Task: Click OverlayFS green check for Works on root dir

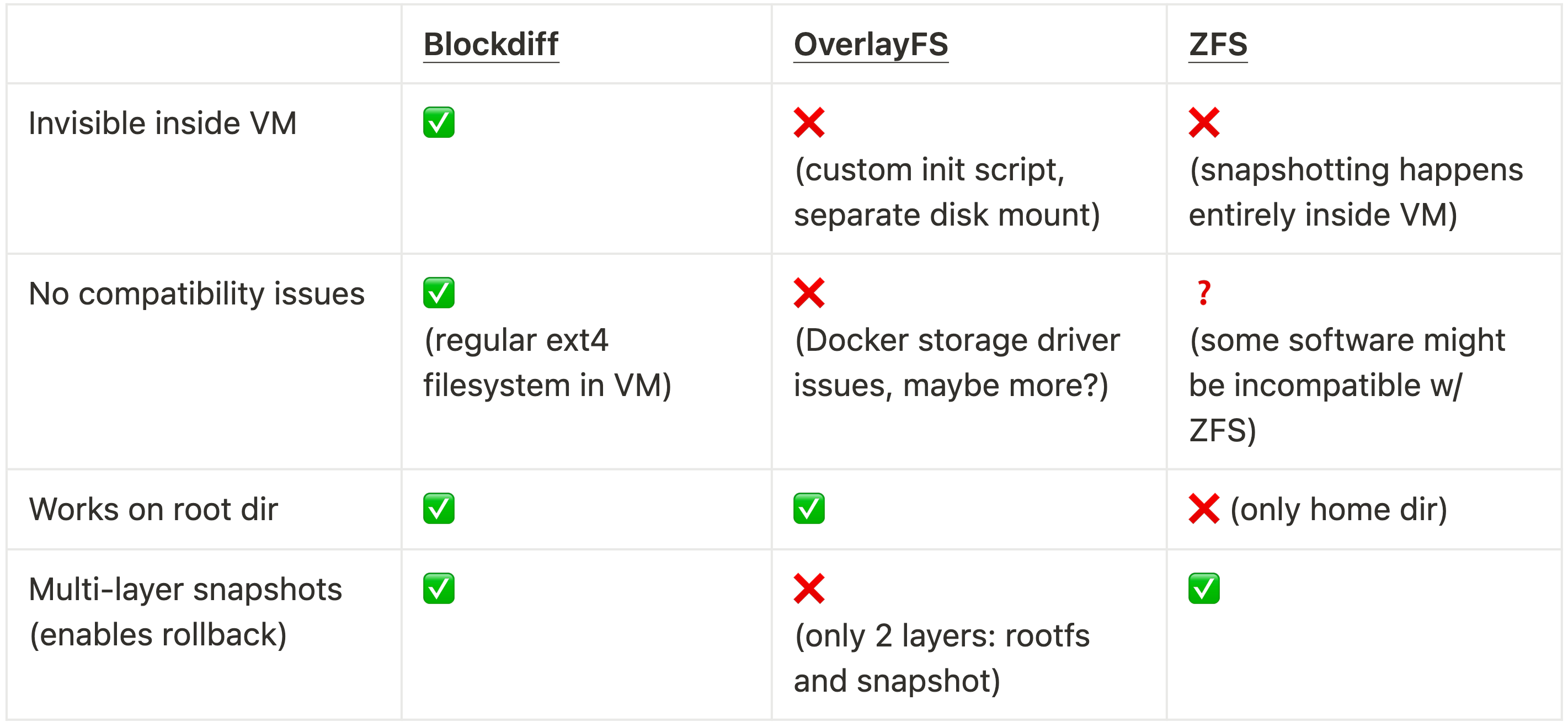Action: [x=809, y=509]
